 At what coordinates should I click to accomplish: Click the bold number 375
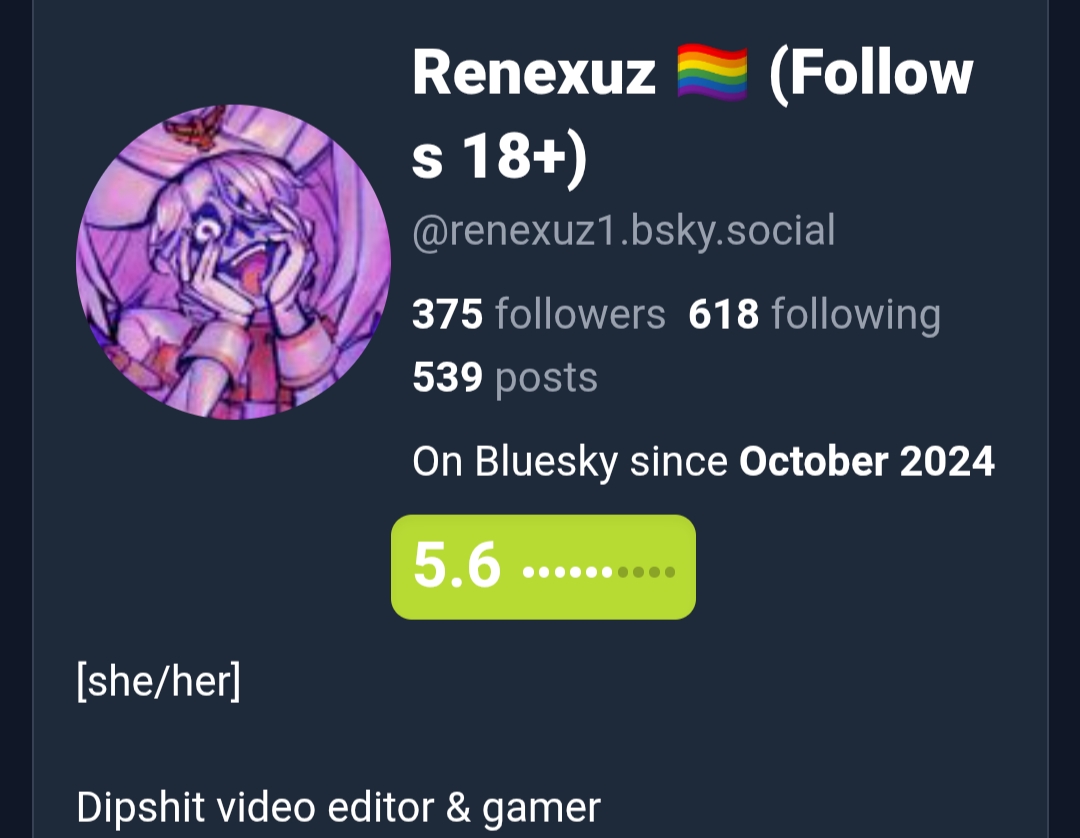(x=447, y=315)
